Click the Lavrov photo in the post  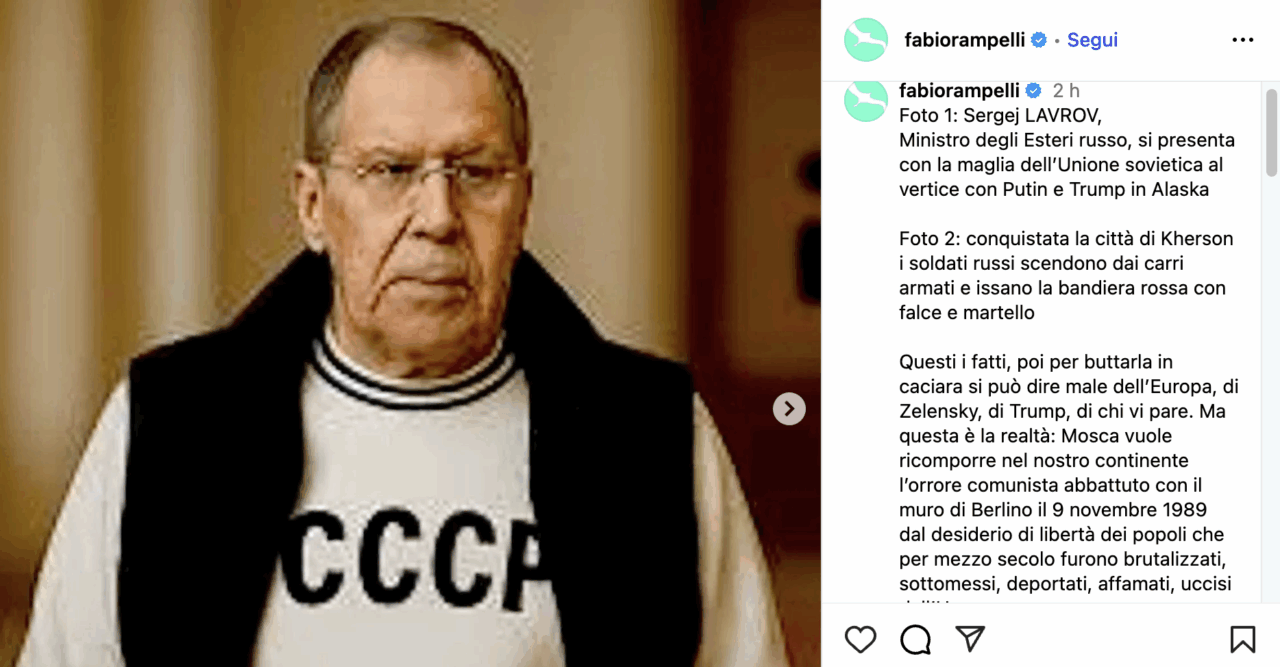click(410, 333)
